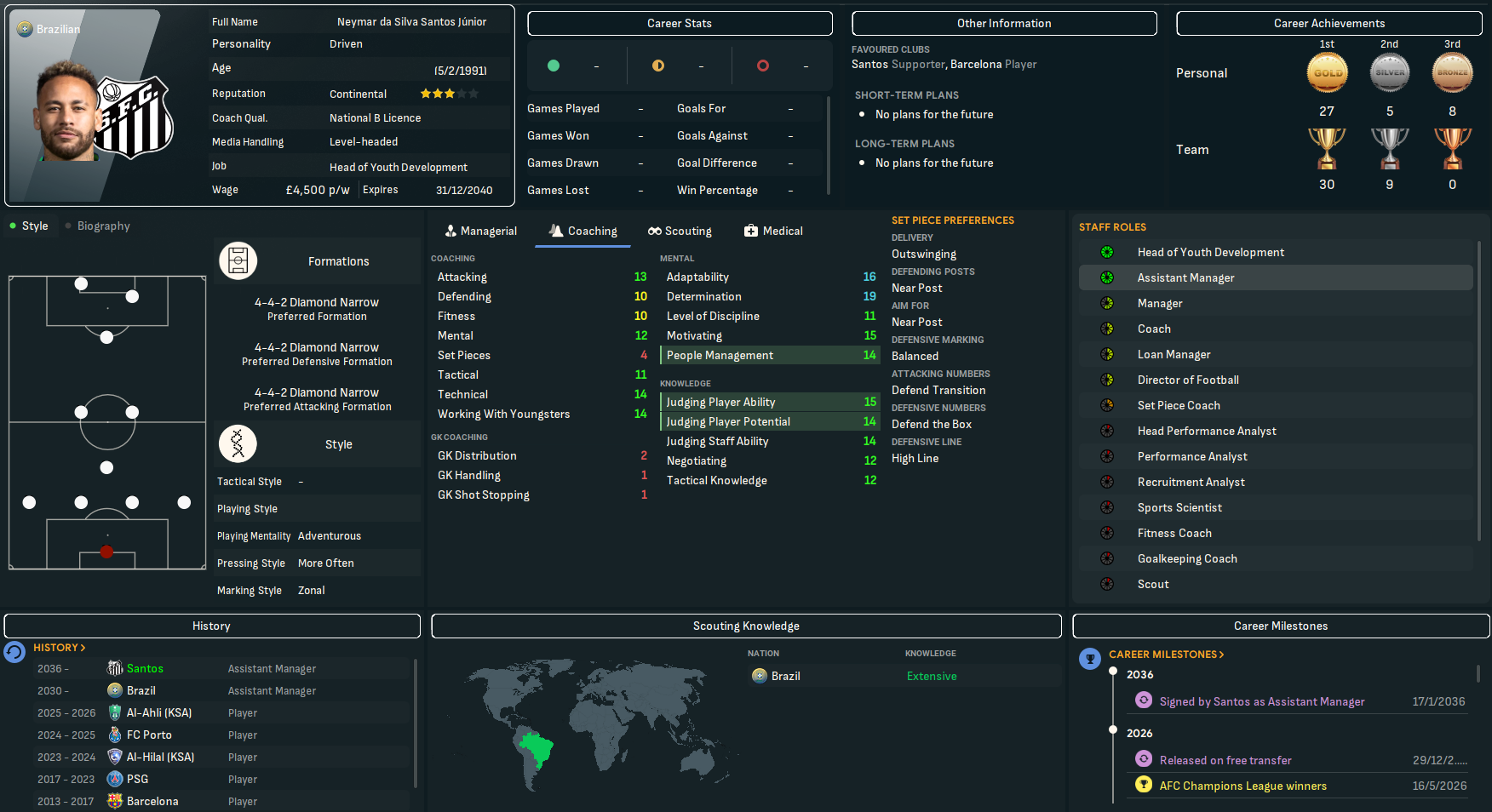Expand the HISTORY section link arrow
The image size is (1492, 812).
click(83, 648)
